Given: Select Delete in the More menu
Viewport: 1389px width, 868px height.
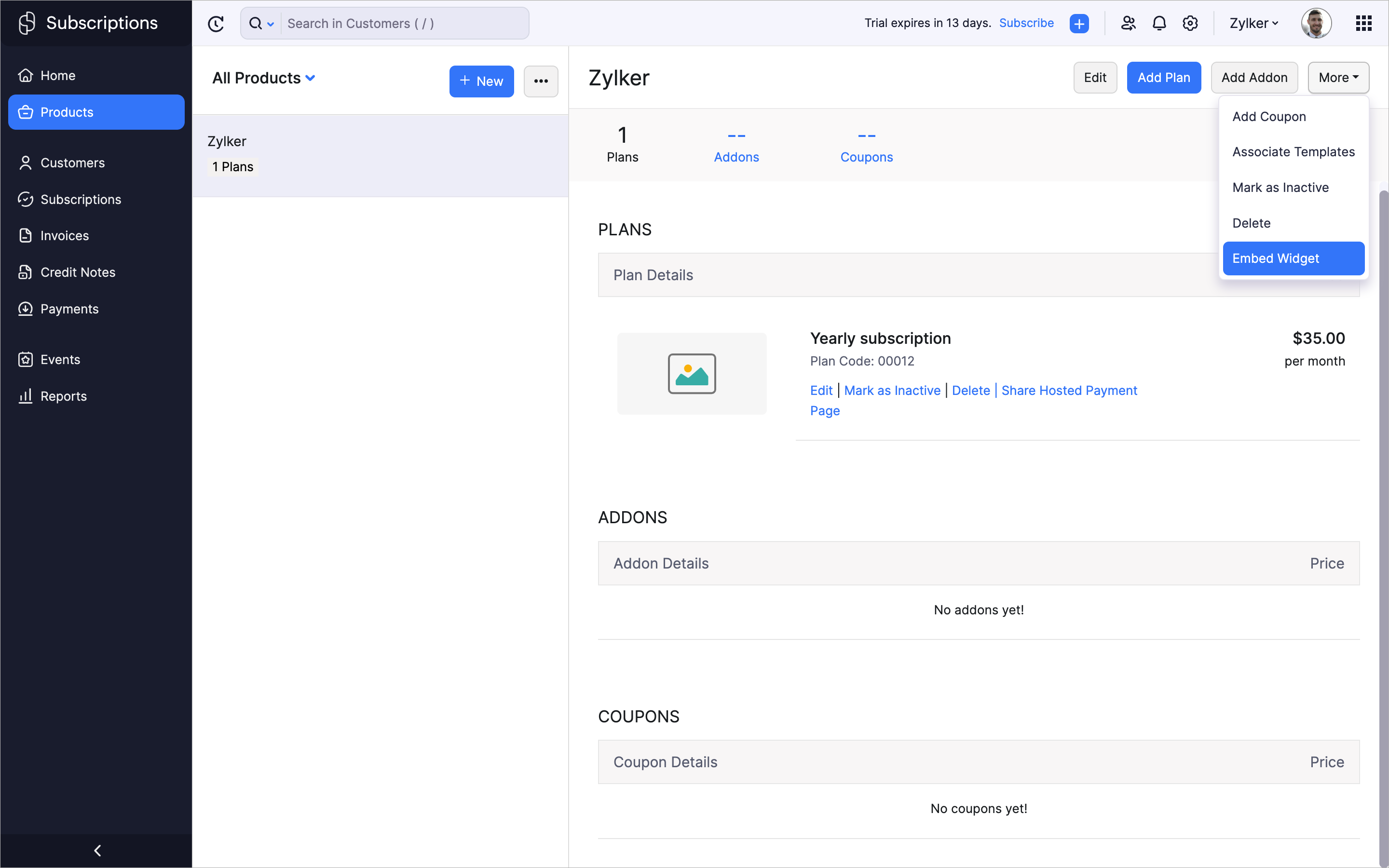Looking at the screenshot, I should (1294, 223).
